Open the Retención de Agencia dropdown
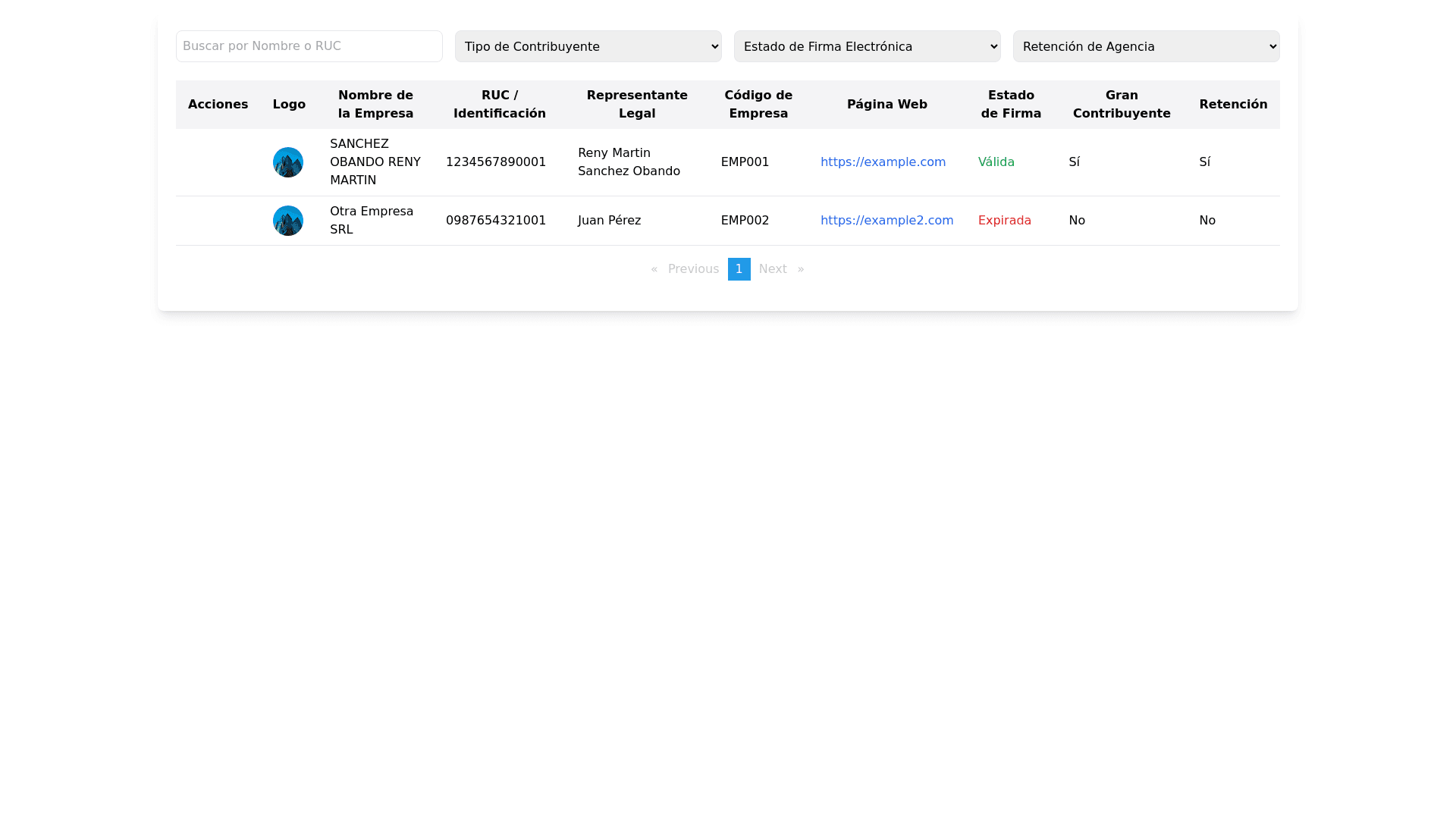This screenshot has width=1456, height=819. click(x=1146, y=46)
